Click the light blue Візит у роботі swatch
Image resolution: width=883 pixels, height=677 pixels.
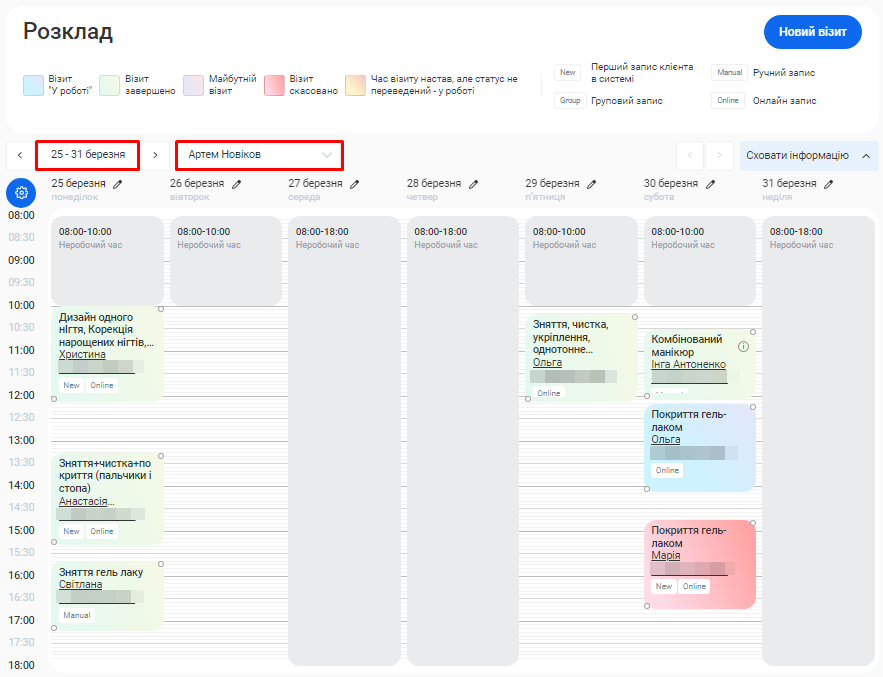(33, 85)
